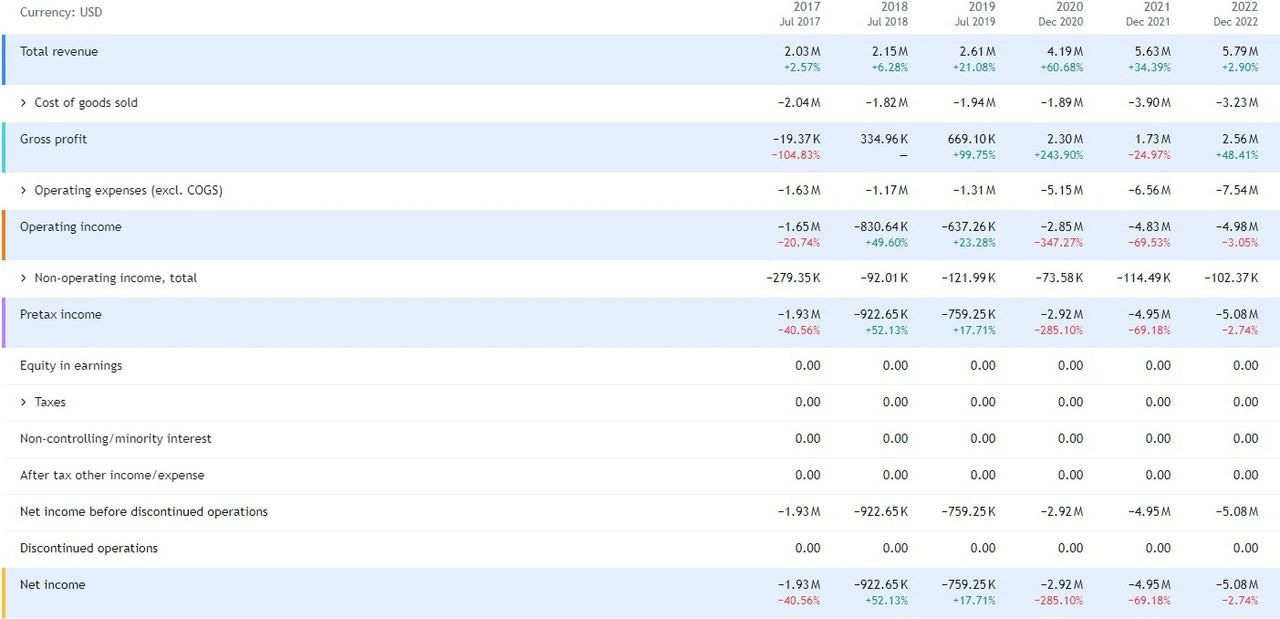Click Cost of goods sold −2.04M value
Viewport: 1280px width, 619px height.
[799, 103]
